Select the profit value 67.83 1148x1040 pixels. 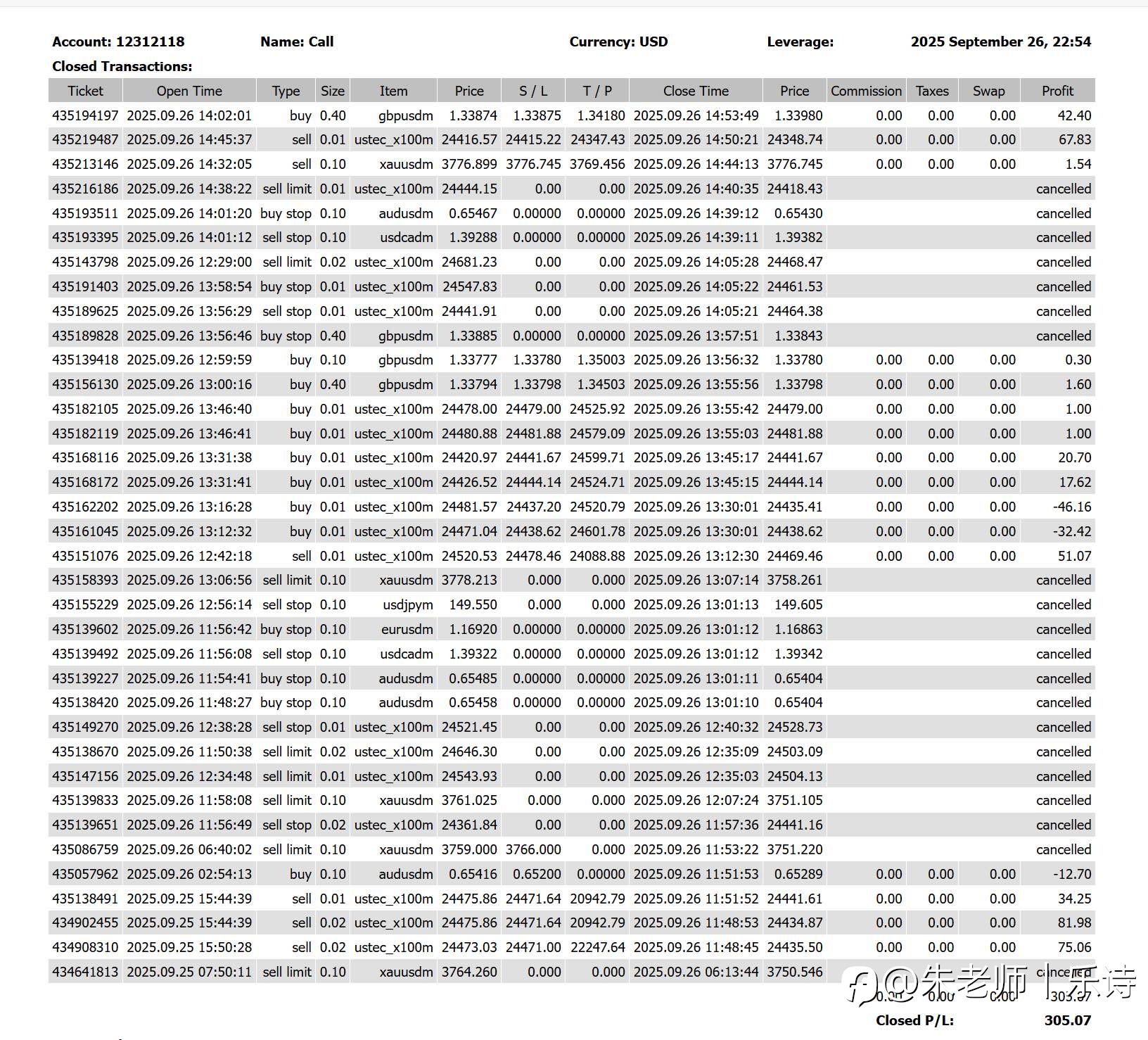pyautogui.click(x=1074, y=139)
